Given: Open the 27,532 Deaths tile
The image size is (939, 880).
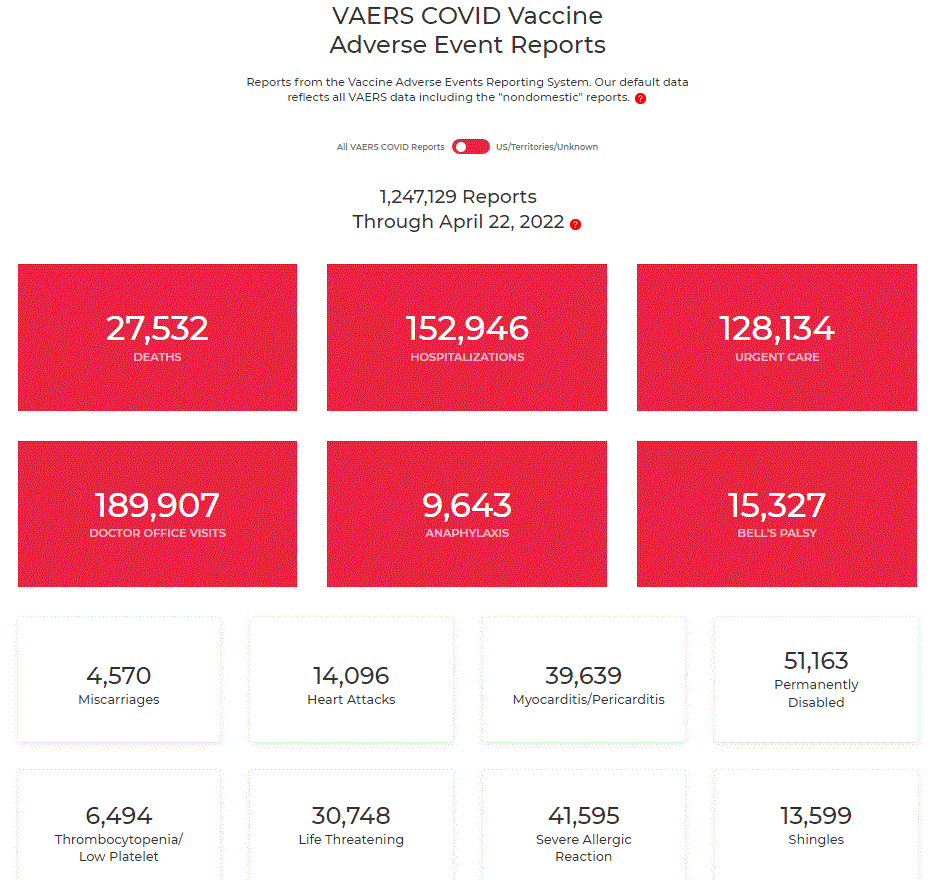Looking at the screenshot, I should coord(157,337).
